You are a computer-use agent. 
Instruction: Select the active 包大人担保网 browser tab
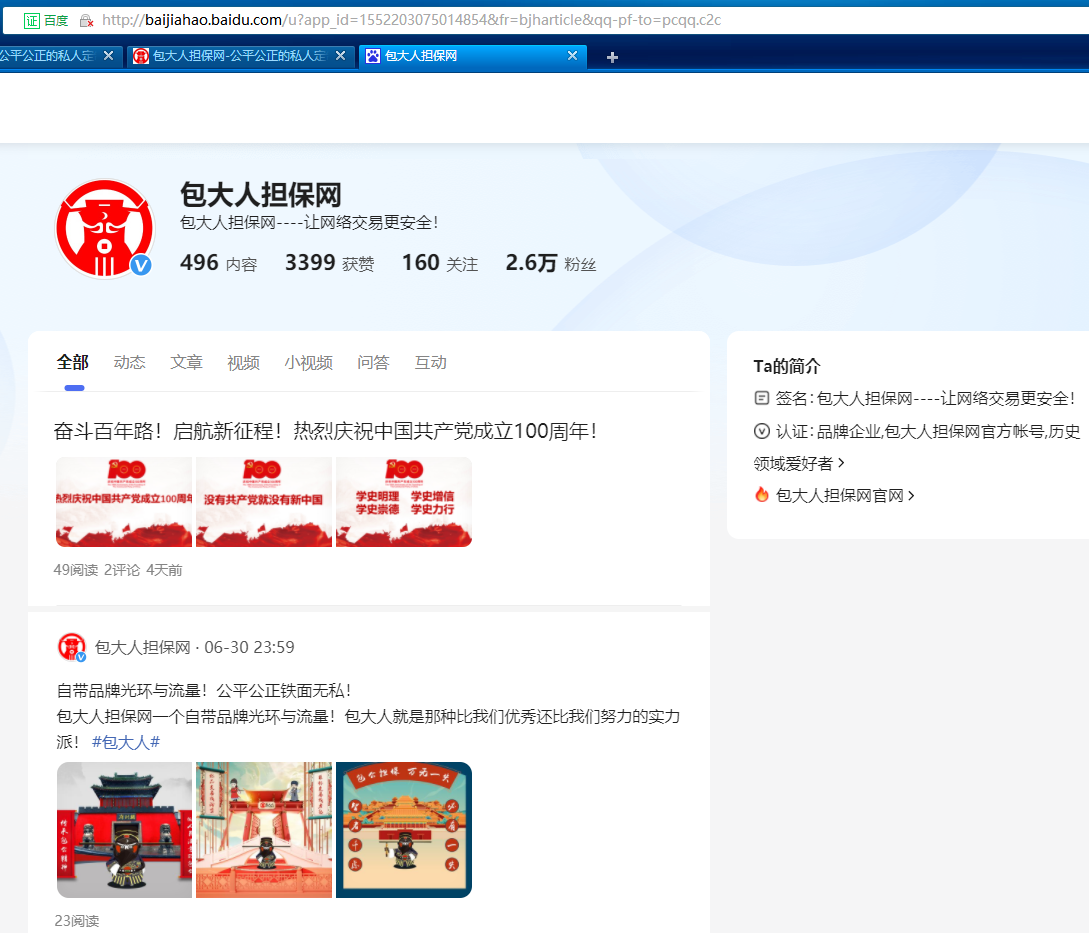click(473, 56)
